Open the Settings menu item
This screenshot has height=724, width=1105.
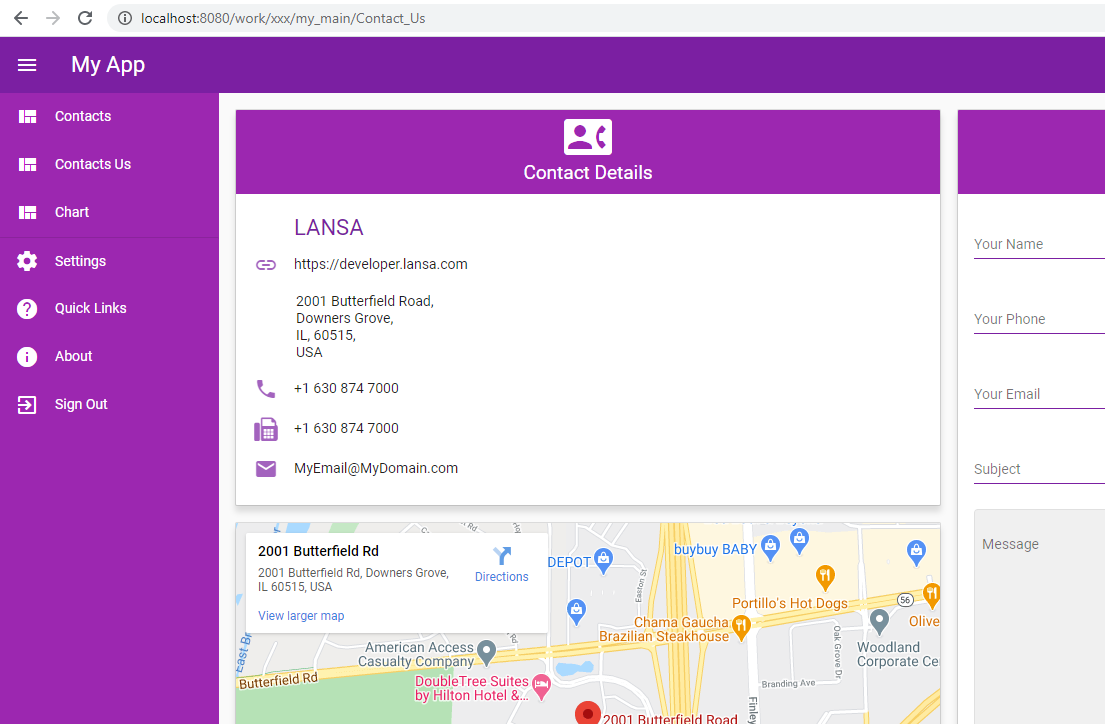tap(109, 261)
